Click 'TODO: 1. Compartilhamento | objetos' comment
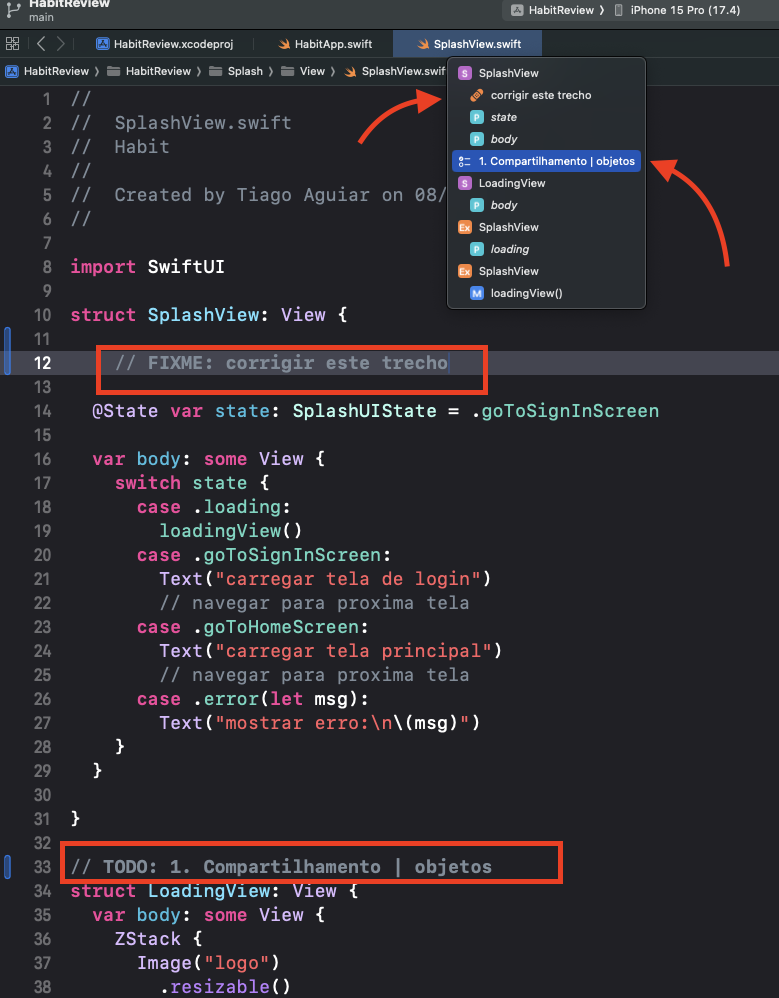 (x=281, y=867)
